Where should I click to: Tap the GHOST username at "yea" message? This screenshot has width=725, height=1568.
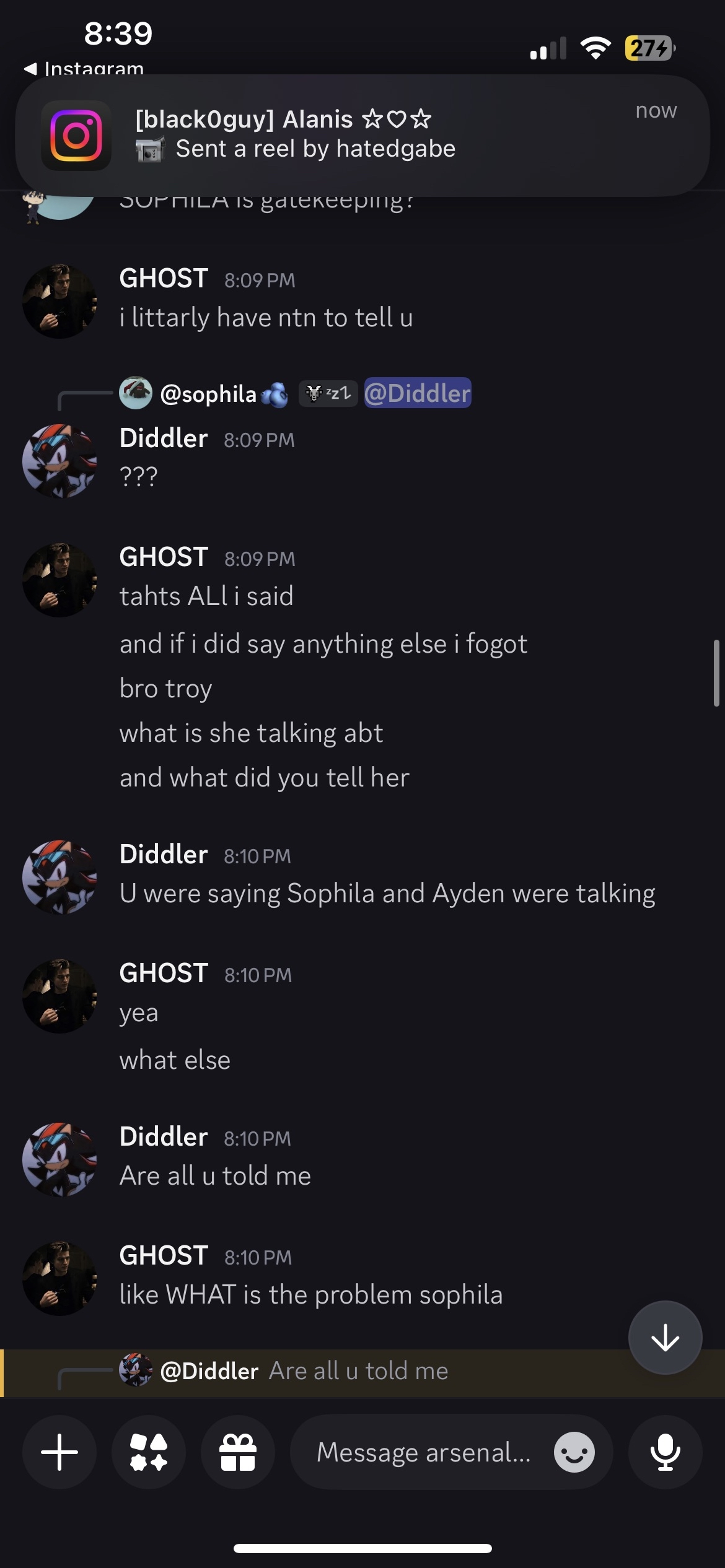[x=164, y=973]
